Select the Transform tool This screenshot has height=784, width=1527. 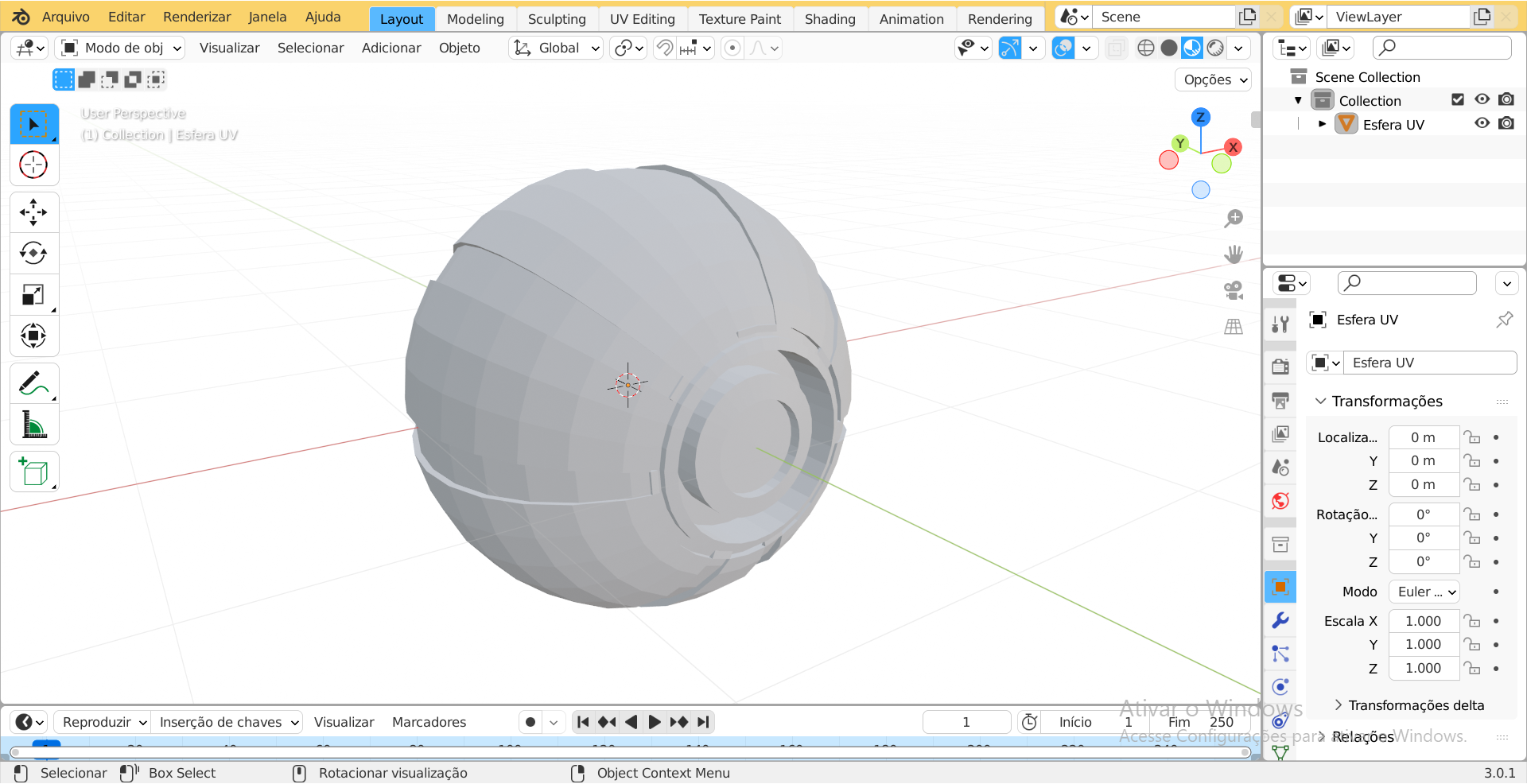pos(33,336)
